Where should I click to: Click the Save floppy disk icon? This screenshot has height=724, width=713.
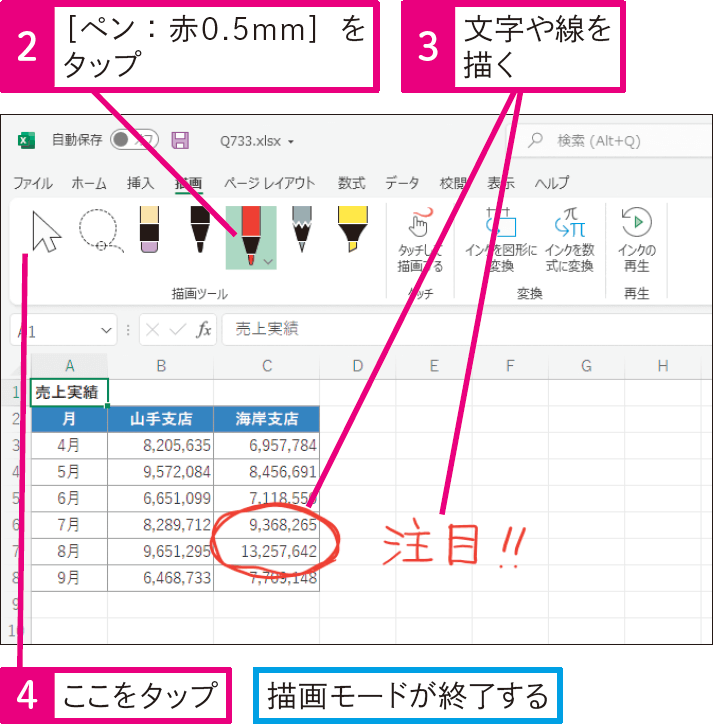(180, 140)
